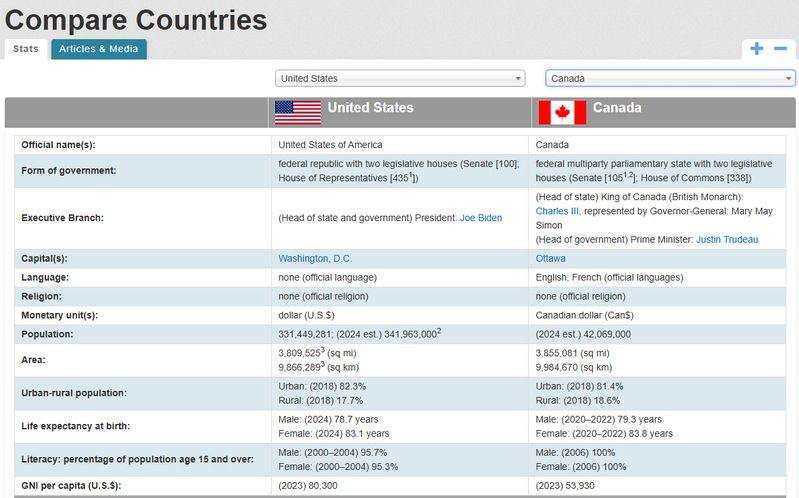Switch to the Stats tab
This screenshot has height=498, width=799.
coord(26,49)
